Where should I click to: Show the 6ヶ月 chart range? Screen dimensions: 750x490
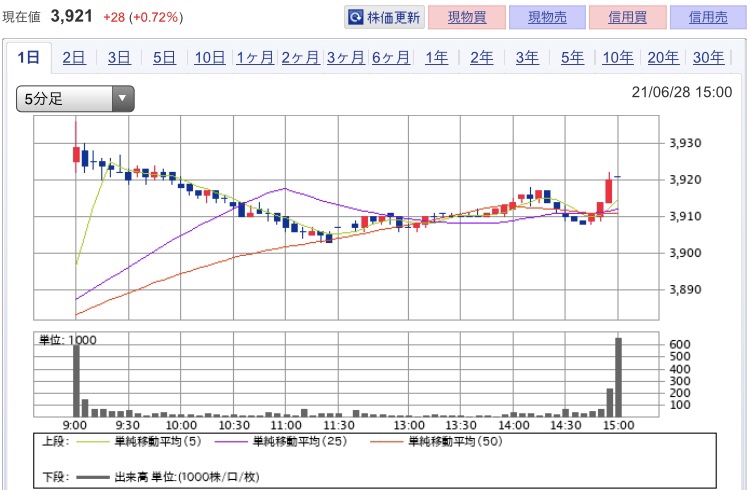(x=391, y=58)
